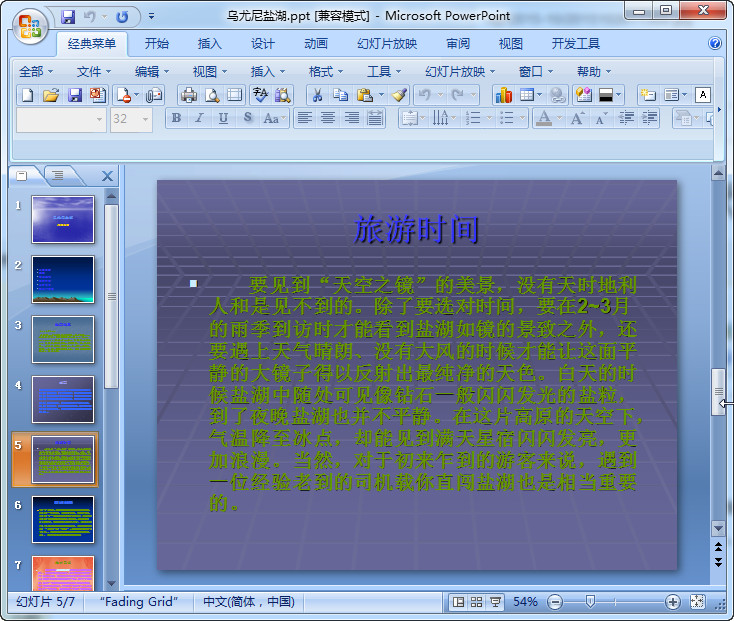Click the 54% zoom level button
734x621 pixels.
(x=525, y=602)
